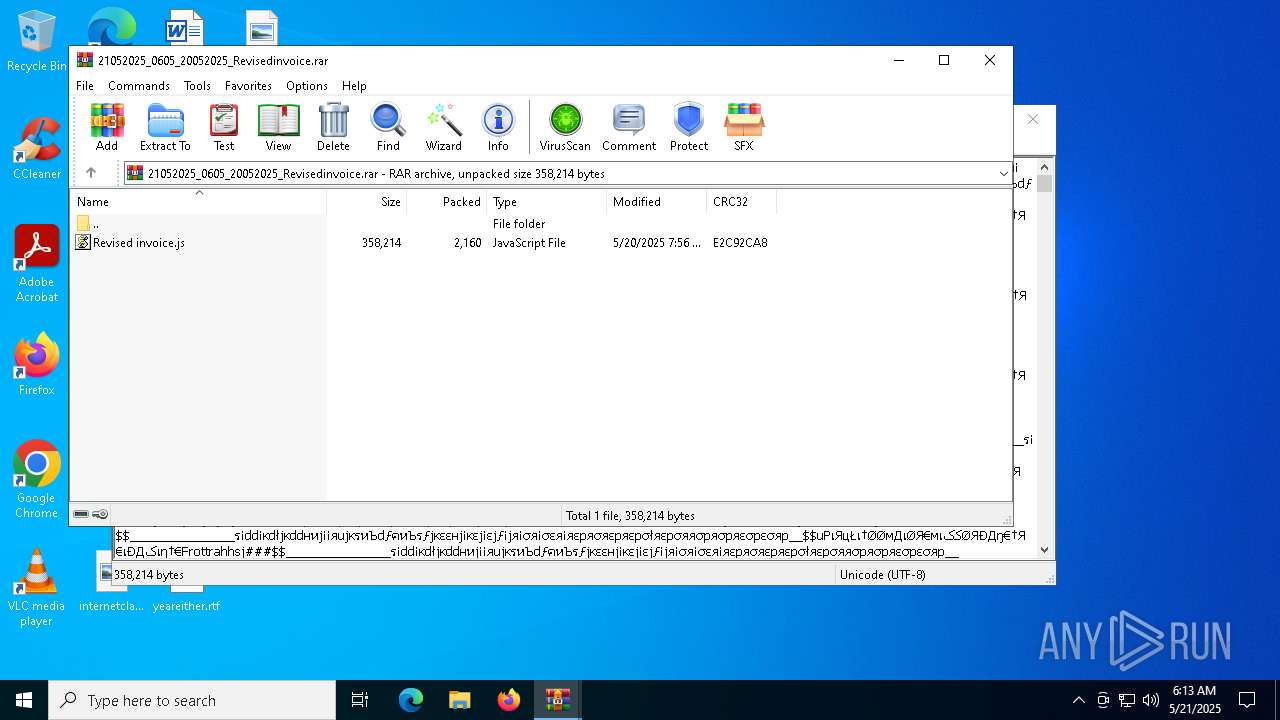Open the Help menu
The image size is (1280, 720).
click(354, 86)
